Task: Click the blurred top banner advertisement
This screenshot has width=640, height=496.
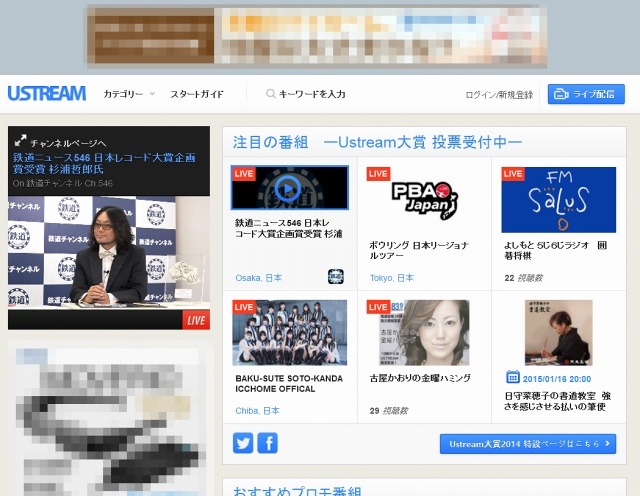Action: pyautogui.click(x=317, y=36)
